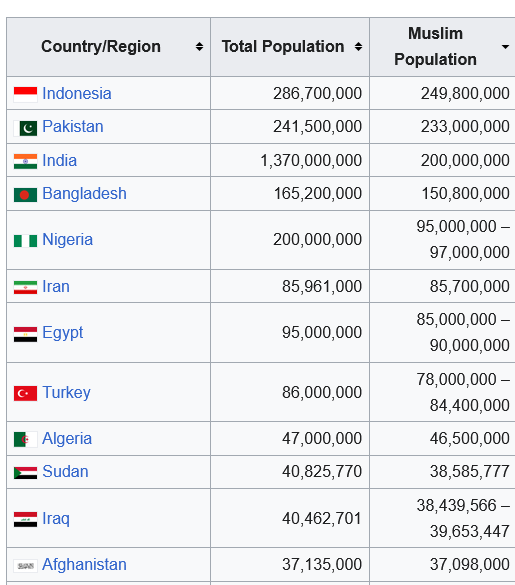Click the Pakistan flag icon
The height and width of the screenshot is (585, 515).
click(25, 128)
